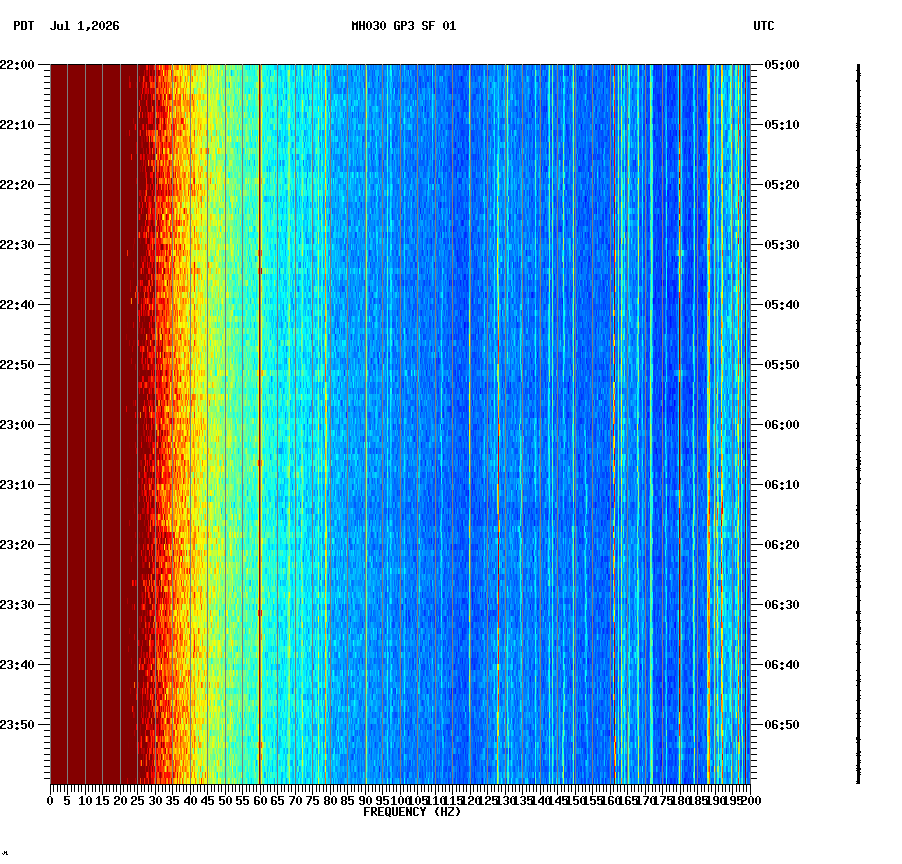
Task: Click the 05:30 UTC time label
Action: click(782, 244)
